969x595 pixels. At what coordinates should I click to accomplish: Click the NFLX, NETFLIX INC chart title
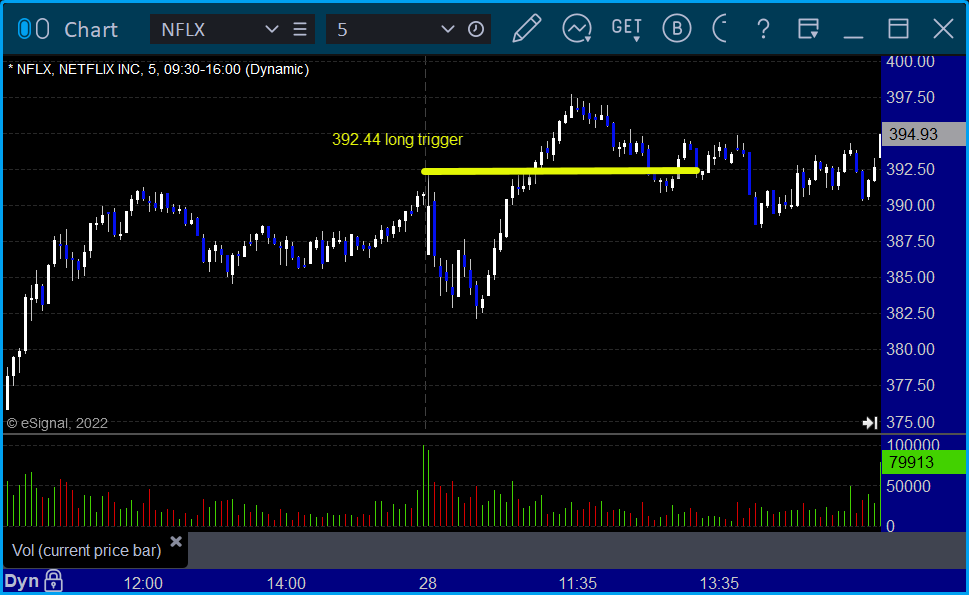tap(159, 69)
